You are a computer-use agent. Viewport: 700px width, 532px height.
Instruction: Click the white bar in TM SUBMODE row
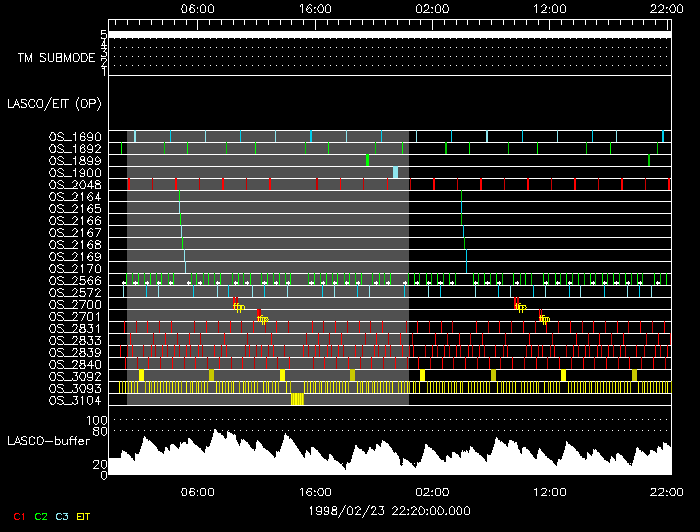pos(388,35)
